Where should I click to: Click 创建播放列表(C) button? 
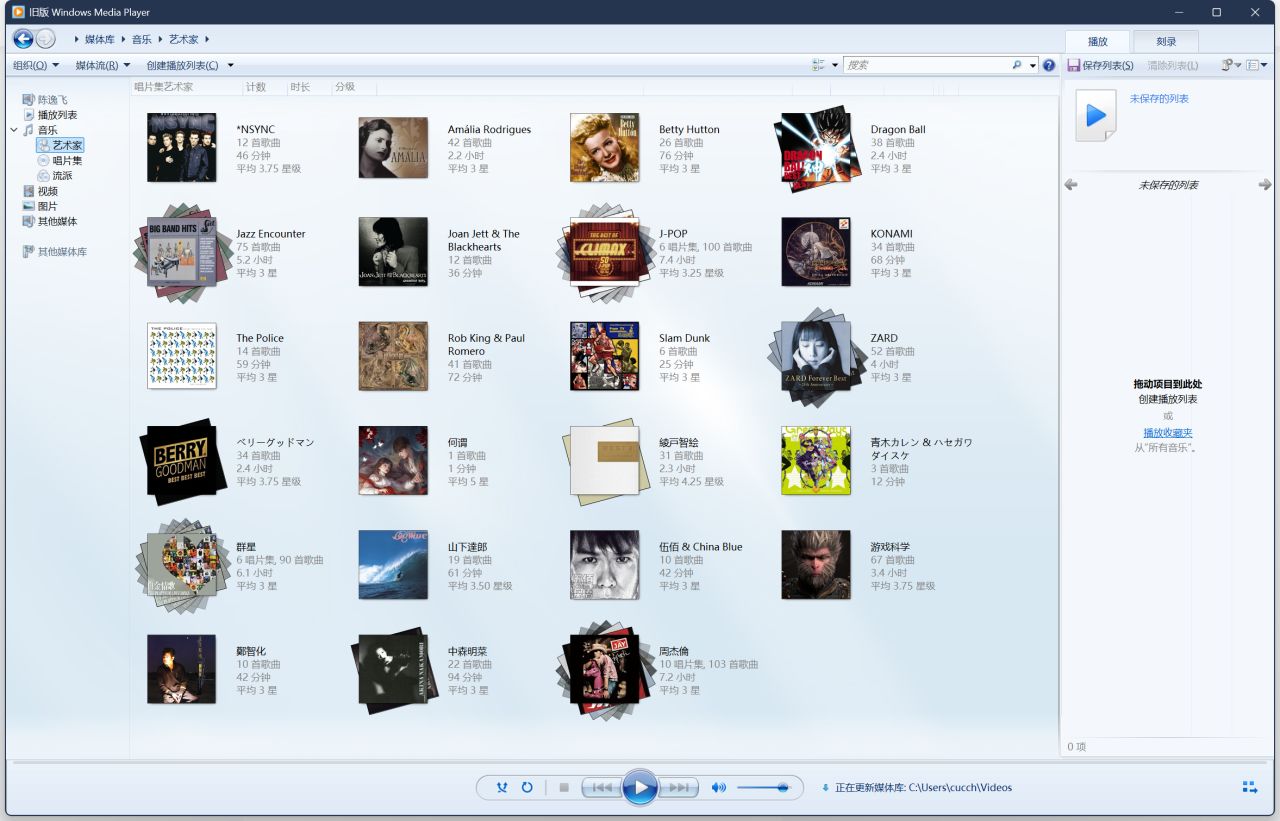tap(182, 65)
